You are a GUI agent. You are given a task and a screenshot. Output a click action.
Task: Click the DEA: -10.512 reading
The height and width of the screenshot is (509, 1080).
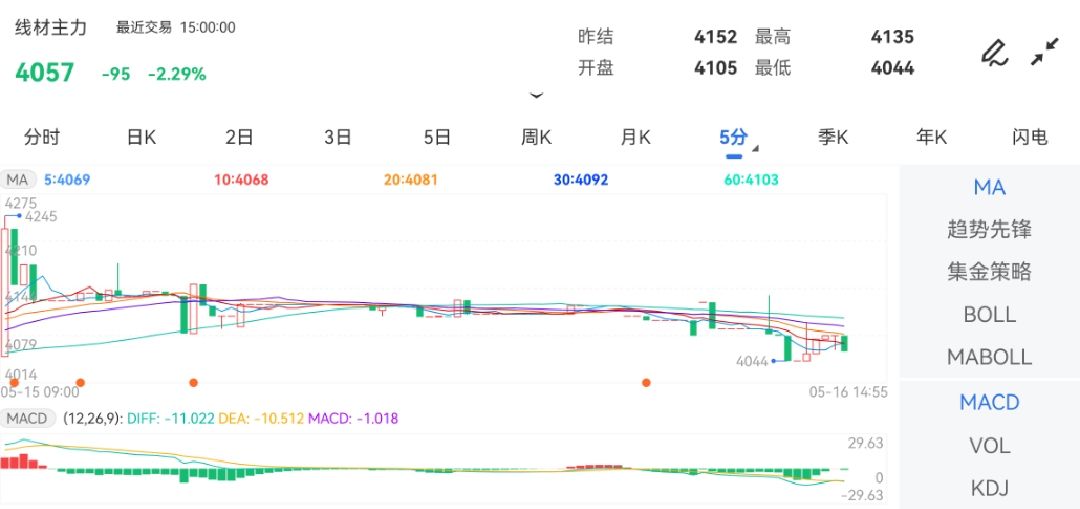coord(261,418)
